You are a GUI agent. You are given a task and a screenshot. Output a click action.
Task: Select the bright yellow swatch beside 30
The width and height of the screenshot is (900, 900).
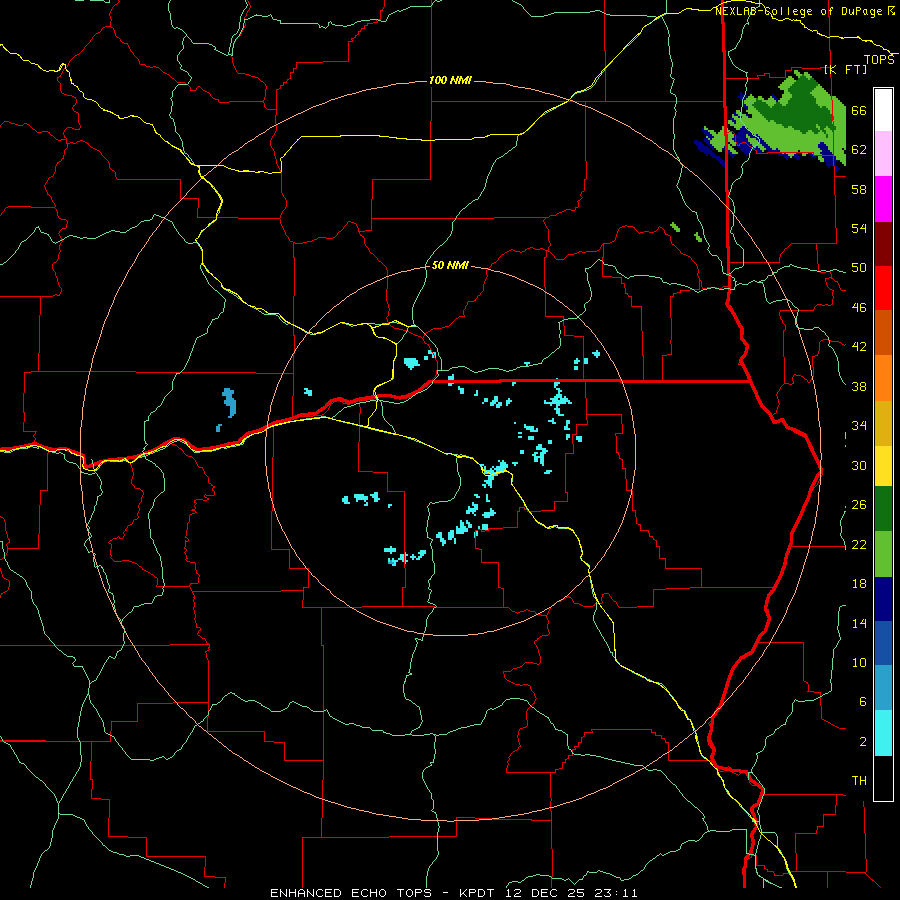tap(883, 466)
